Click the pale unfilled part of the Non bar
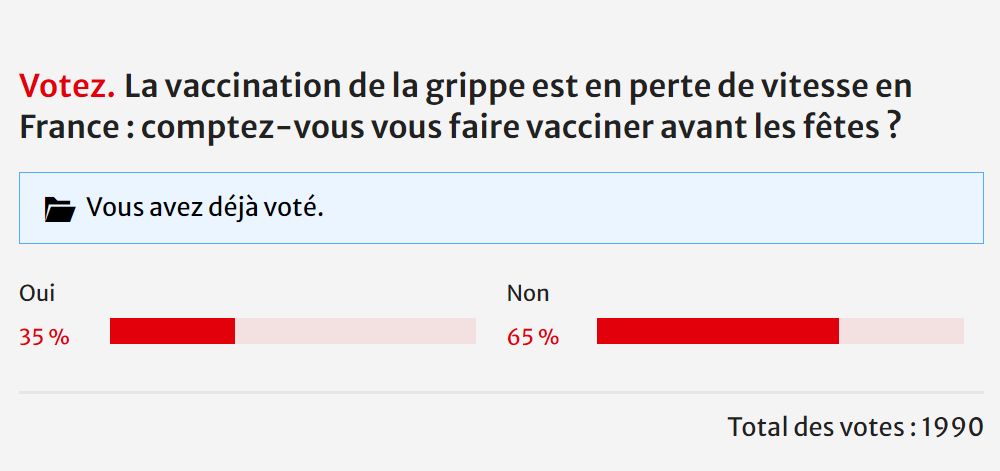The image size is (1000, 471). [901, 331]
